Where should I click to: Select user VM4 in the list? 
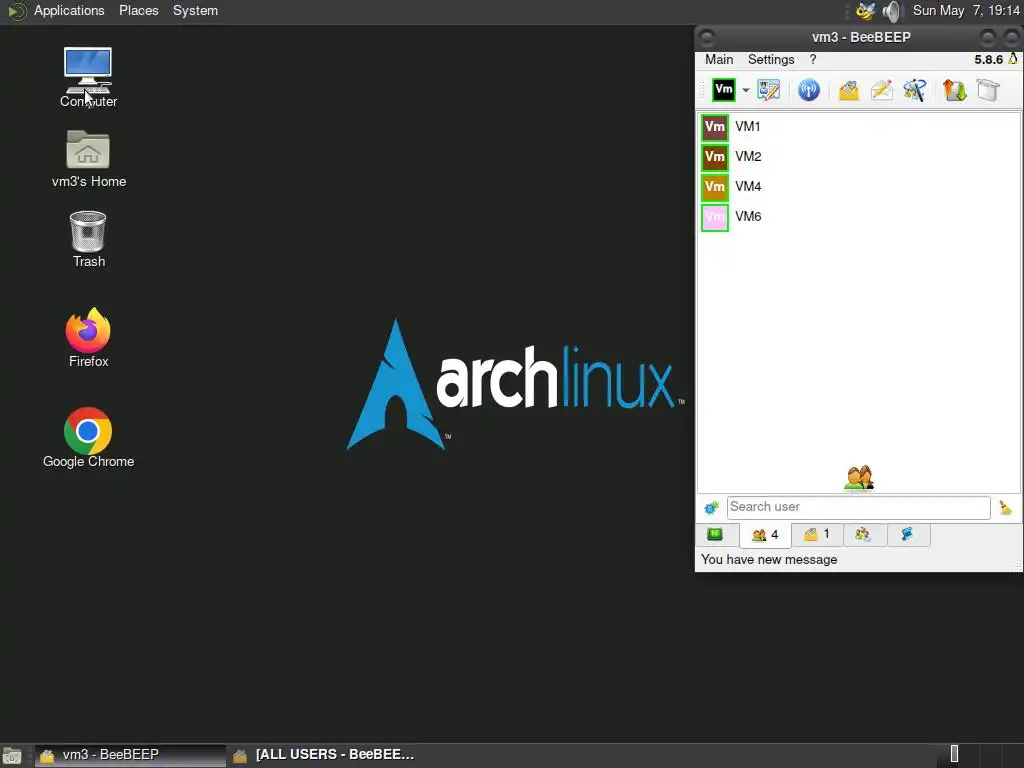point(859,187)
